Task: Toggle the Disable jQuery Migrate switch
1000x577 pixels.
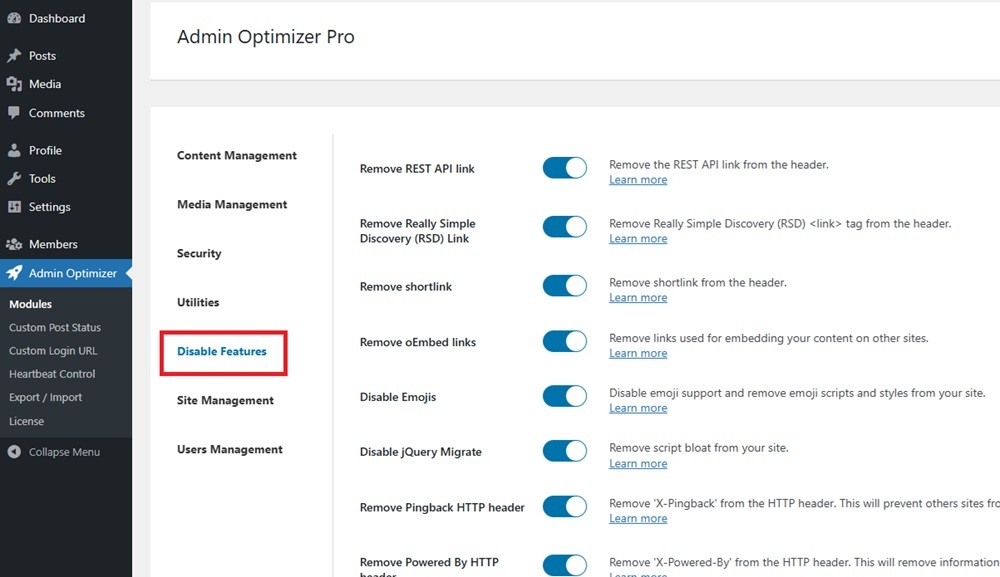Action: point(564,451)
